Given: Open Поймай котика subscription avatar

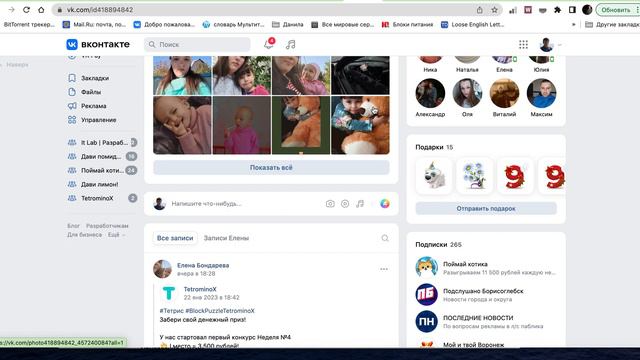Looking at the screenshot, I should (x=426, y=267).
